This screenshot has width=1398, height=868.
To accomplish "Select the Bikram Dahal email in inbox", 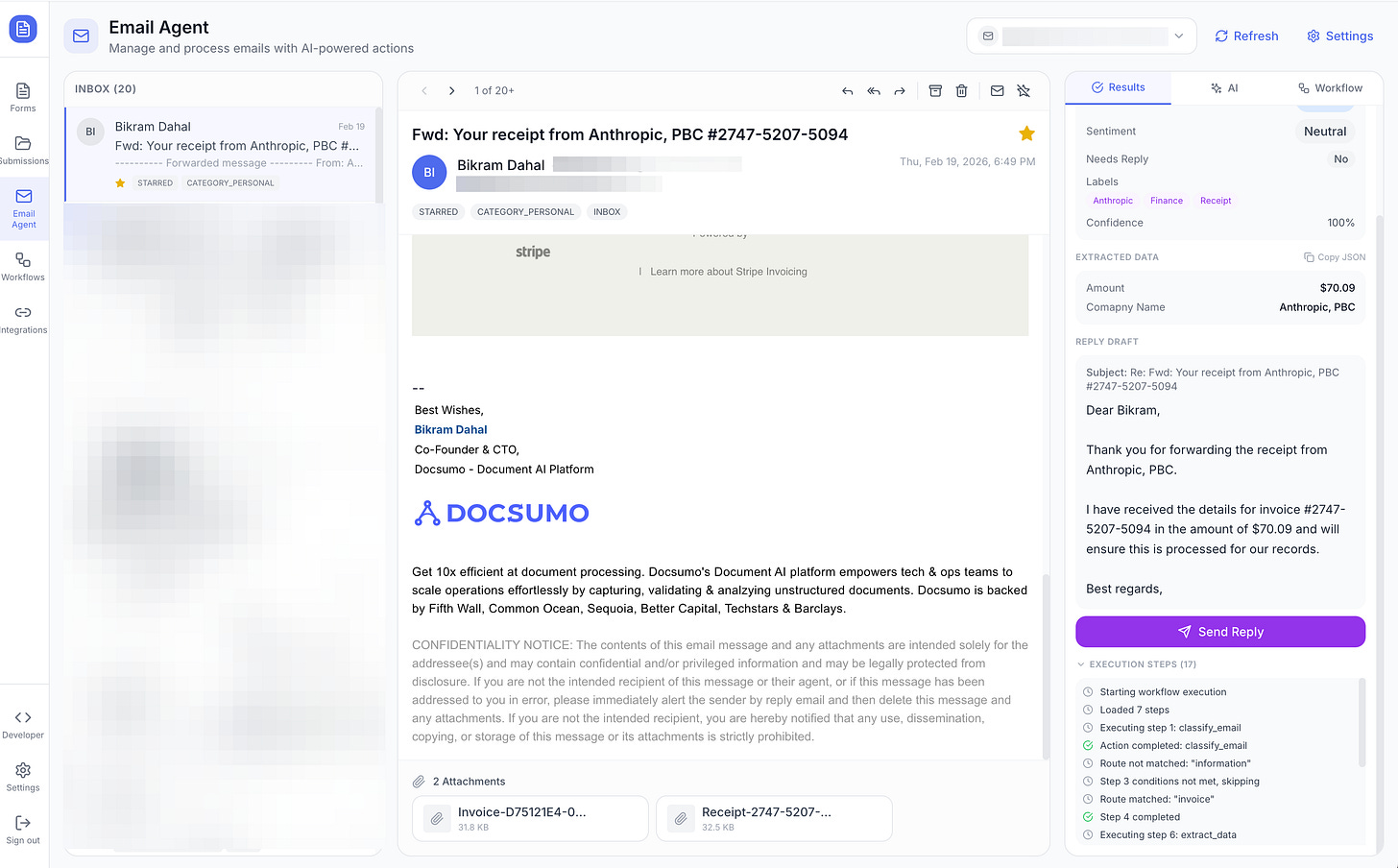I will tap(220, 155).
